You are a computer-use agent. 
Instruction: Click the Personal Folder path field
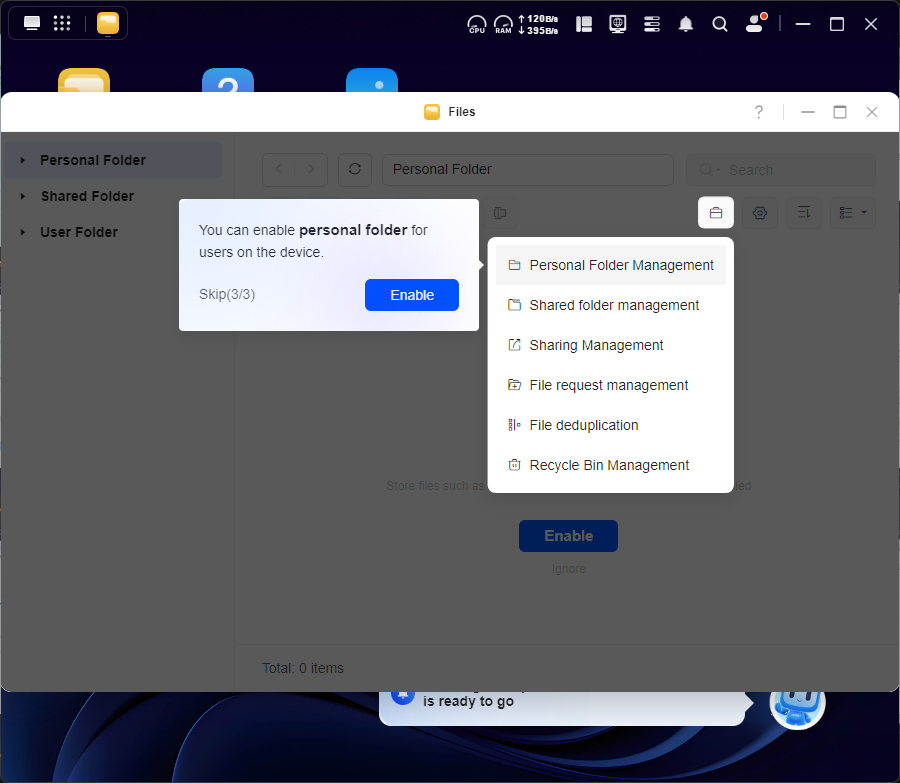pos(527,170)
